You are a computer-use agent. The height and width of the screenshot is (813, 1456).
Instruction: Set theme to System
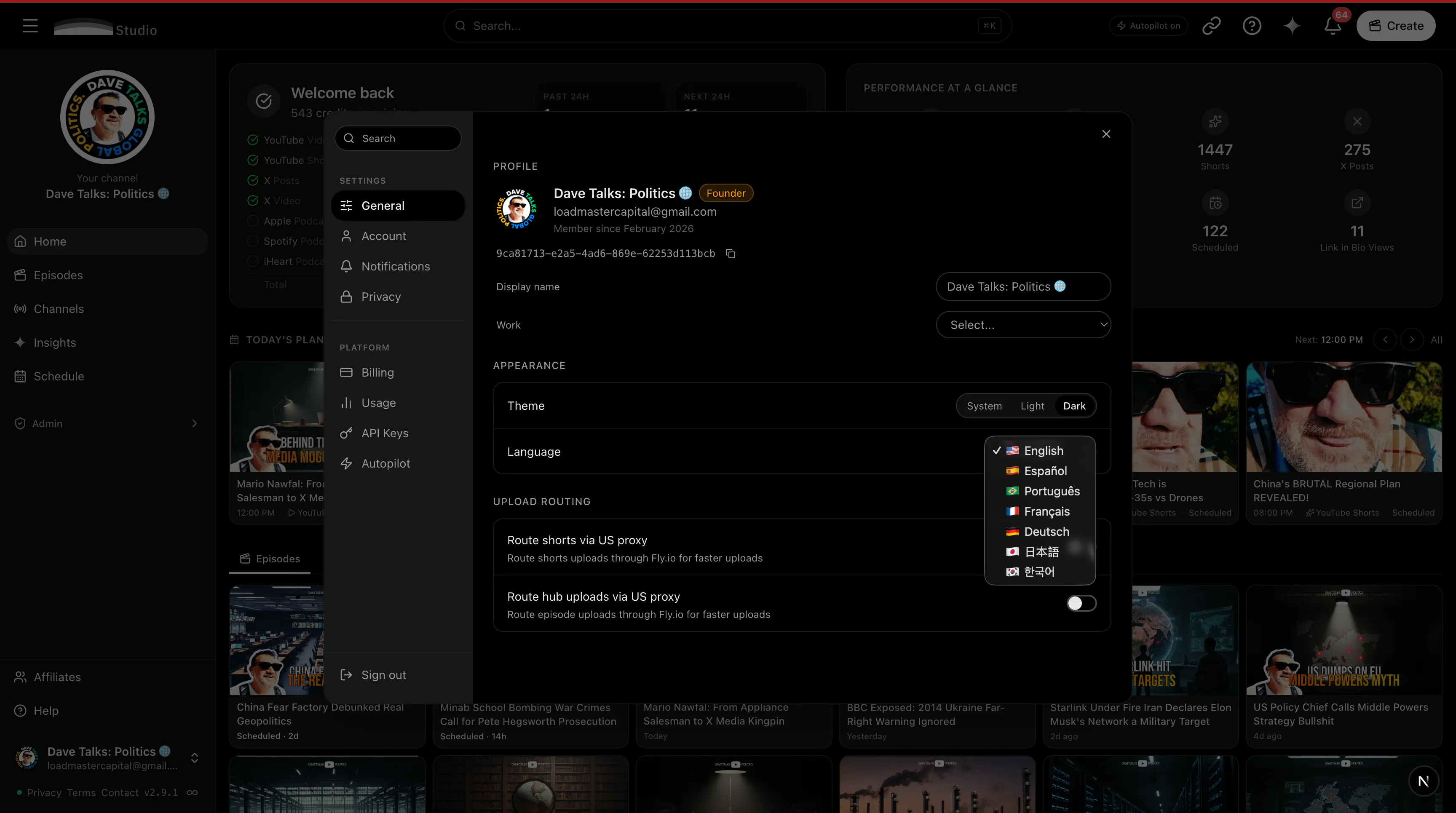(x=984, y=406)
